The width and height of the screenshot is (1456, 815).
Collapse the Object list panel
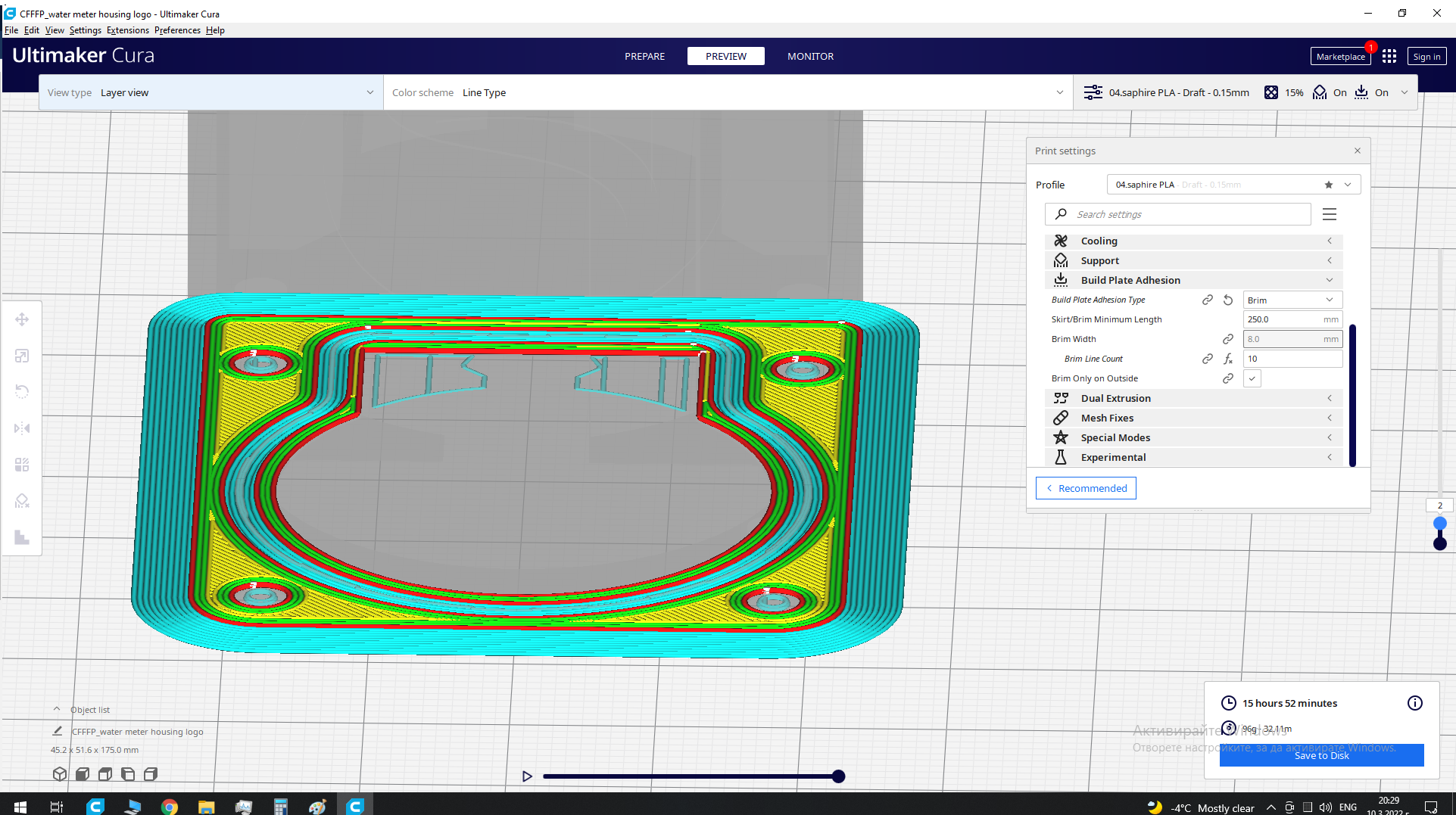coord(57,709)
